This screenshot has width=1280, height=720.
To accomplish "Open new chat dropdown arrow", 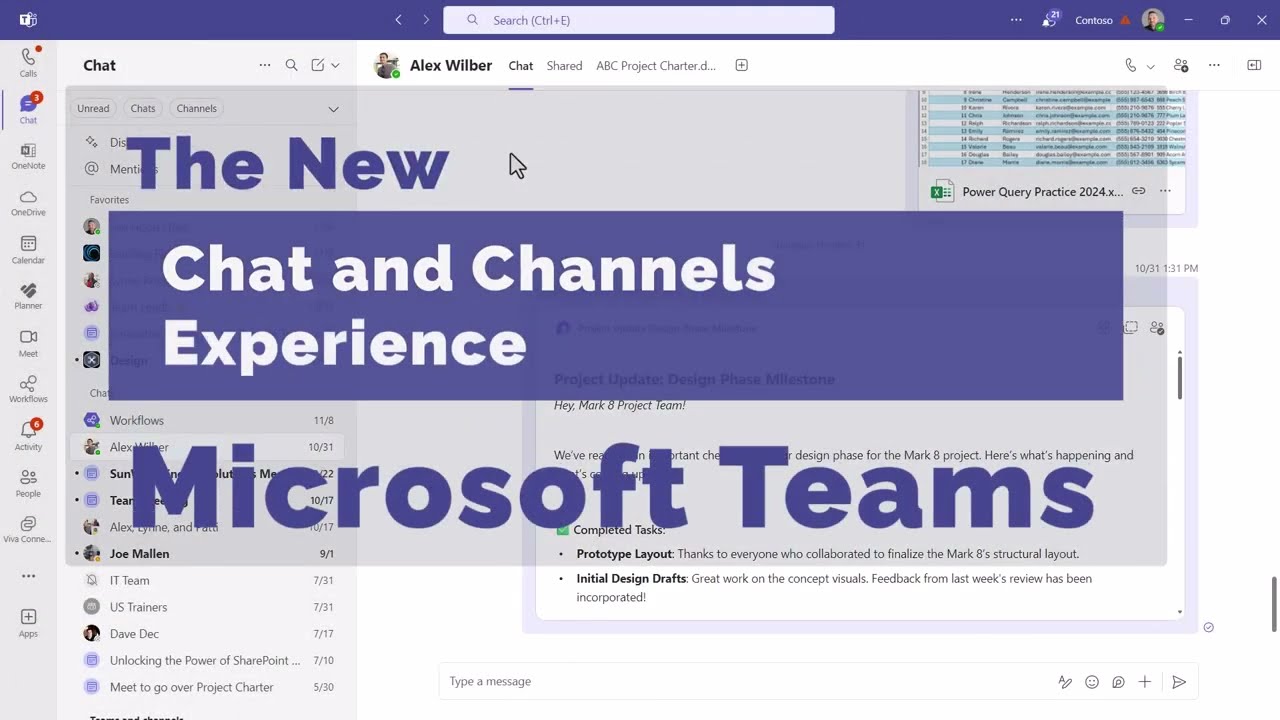I will click(x=335, y=65).
